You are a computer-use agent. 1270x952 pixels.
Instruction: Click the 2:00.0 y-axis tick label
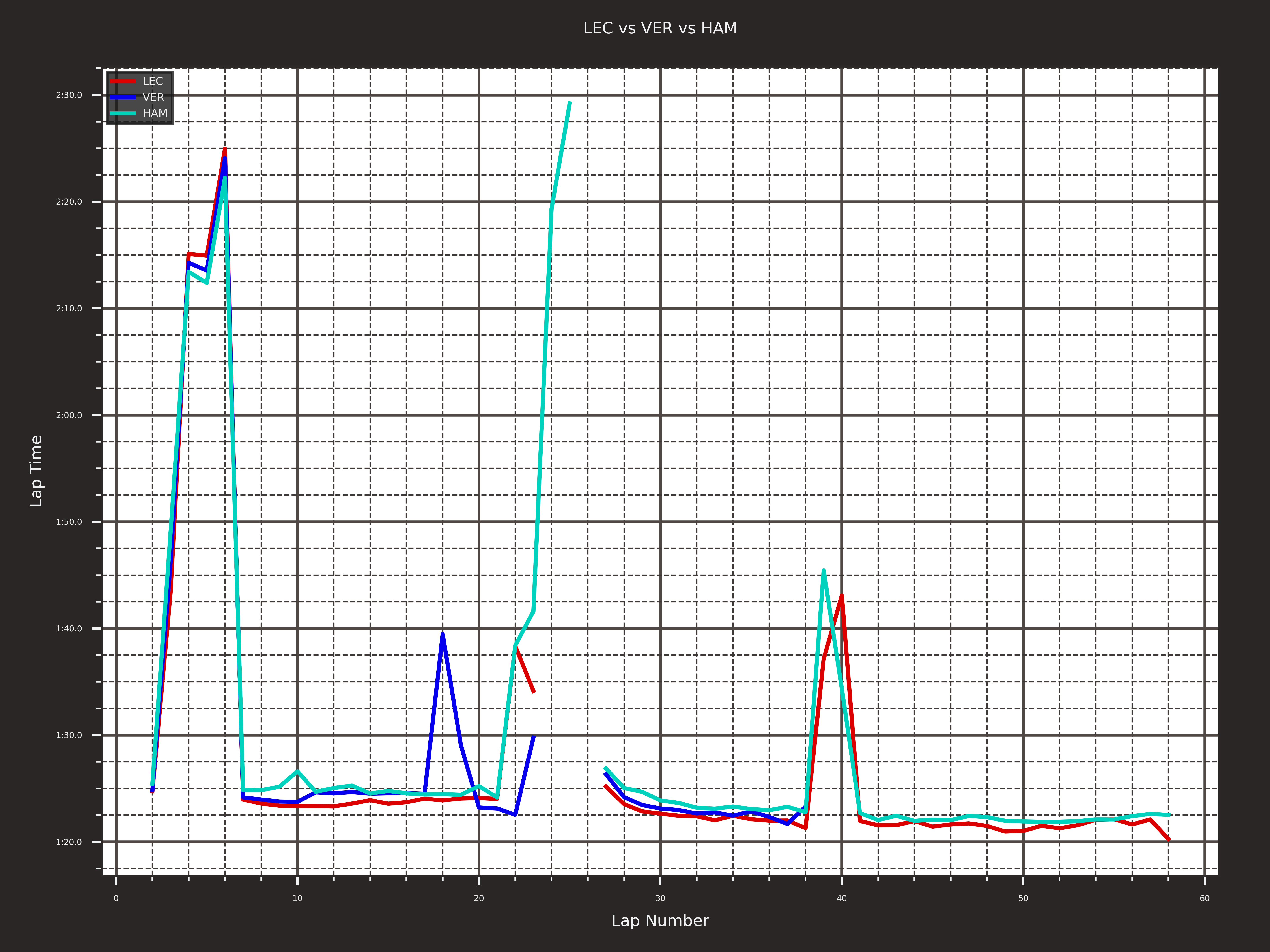click(x=69, y=415)
